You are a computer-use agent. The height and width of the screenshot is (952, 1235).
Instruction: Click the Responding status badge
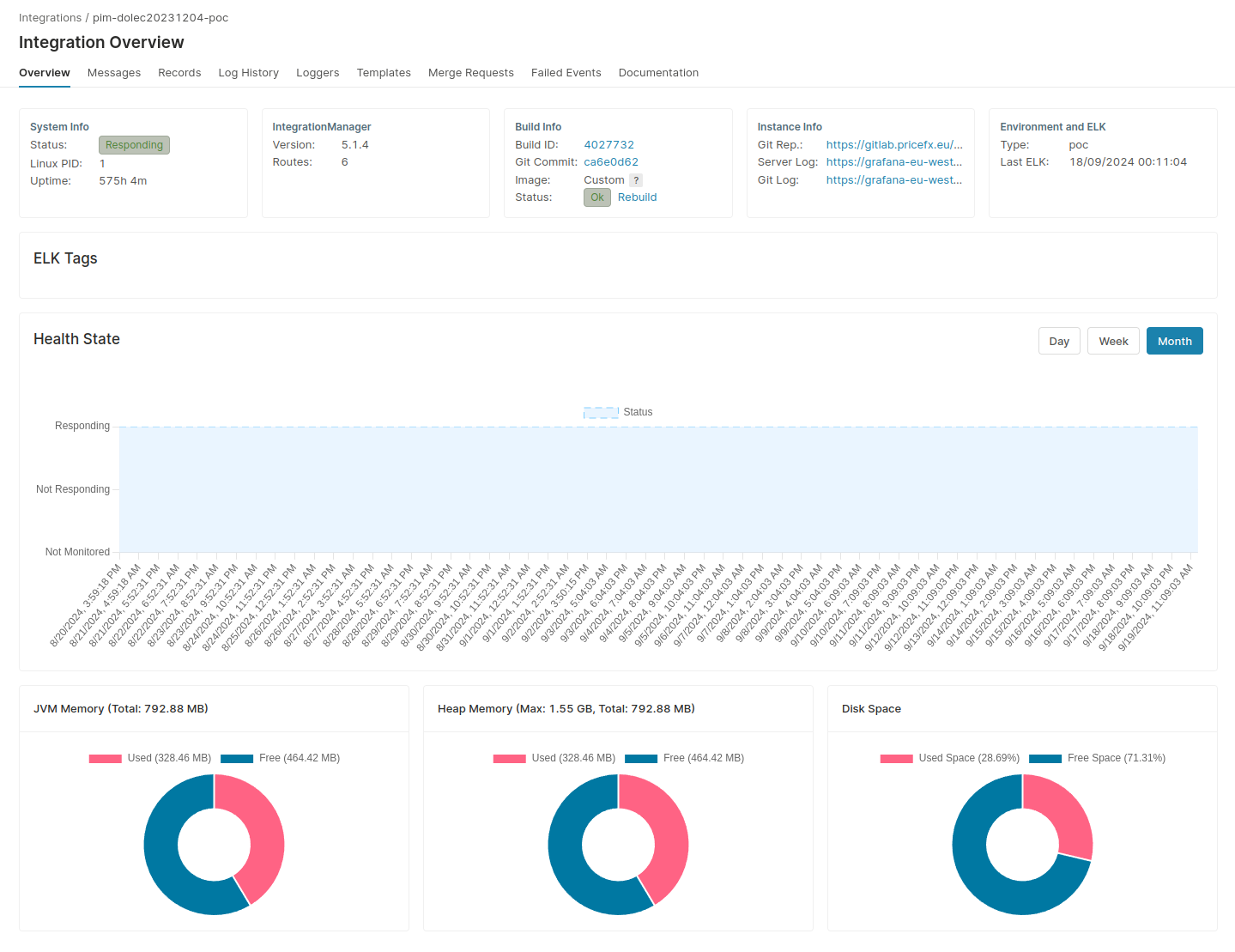133,145
